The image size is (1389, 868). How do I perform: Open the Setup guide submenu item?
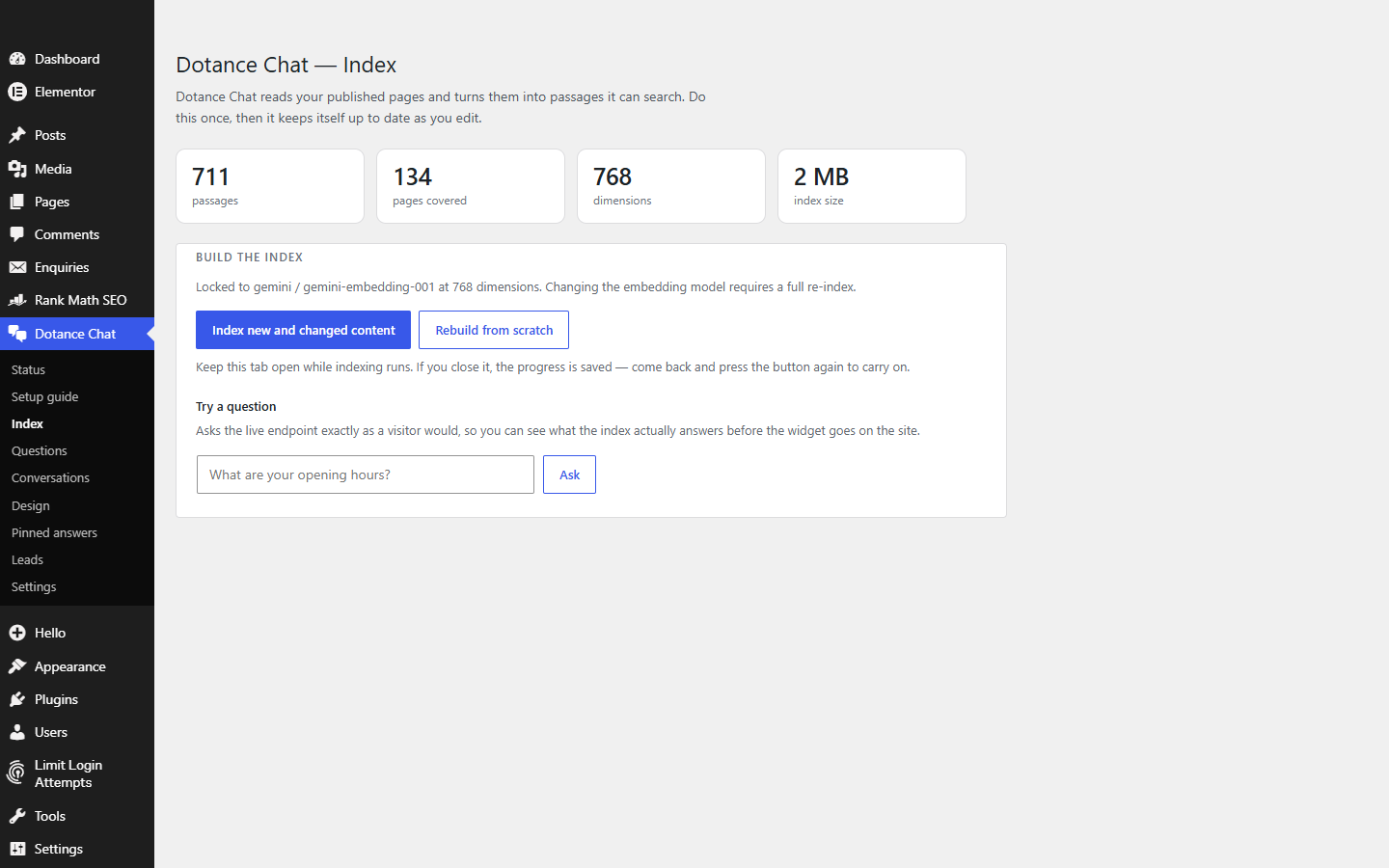coord(44,396)
